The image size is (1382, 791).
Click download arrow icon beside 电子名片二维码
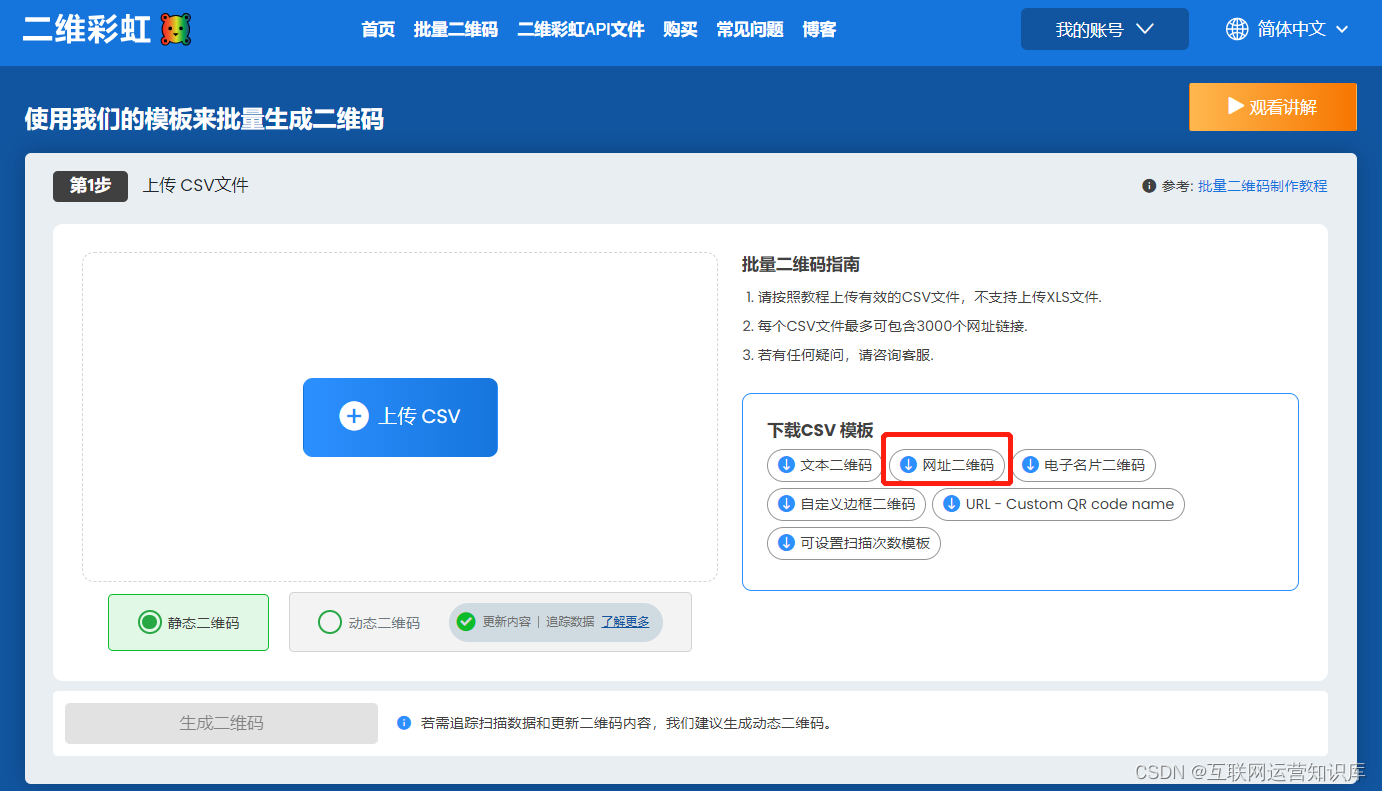(x=1030, y=465)
